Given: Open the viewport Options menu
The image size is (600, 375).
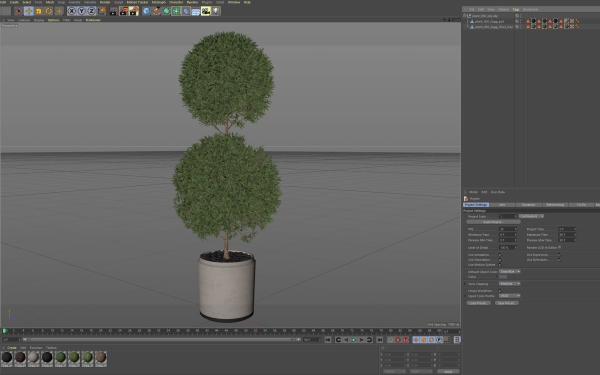Looking at the screenshot, I should (54, 20).
